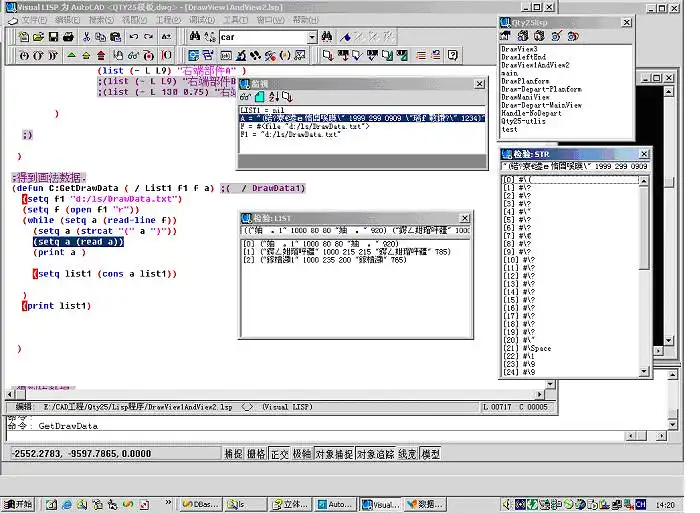Click the 开始 Start button on taskbar
The image size is (700, 513).
point(18,504)
